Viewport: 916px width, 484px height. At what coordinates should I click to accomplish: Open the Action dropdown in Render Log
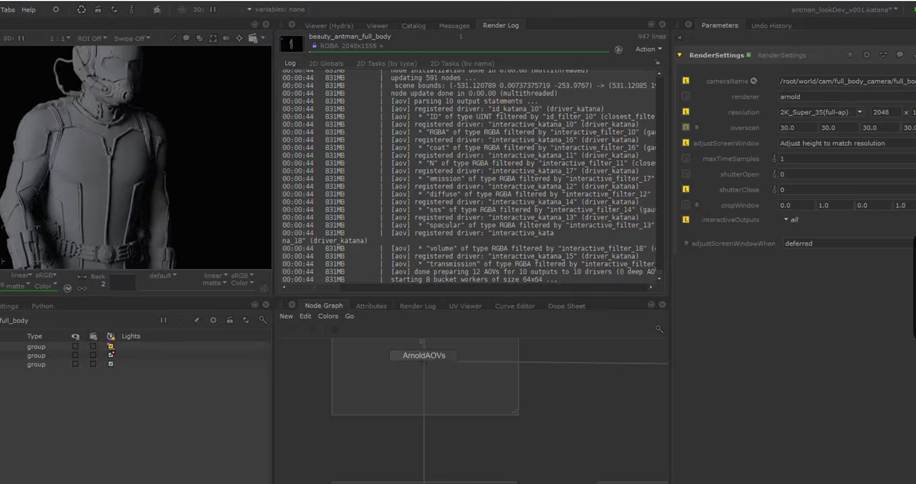coord(647,48)
